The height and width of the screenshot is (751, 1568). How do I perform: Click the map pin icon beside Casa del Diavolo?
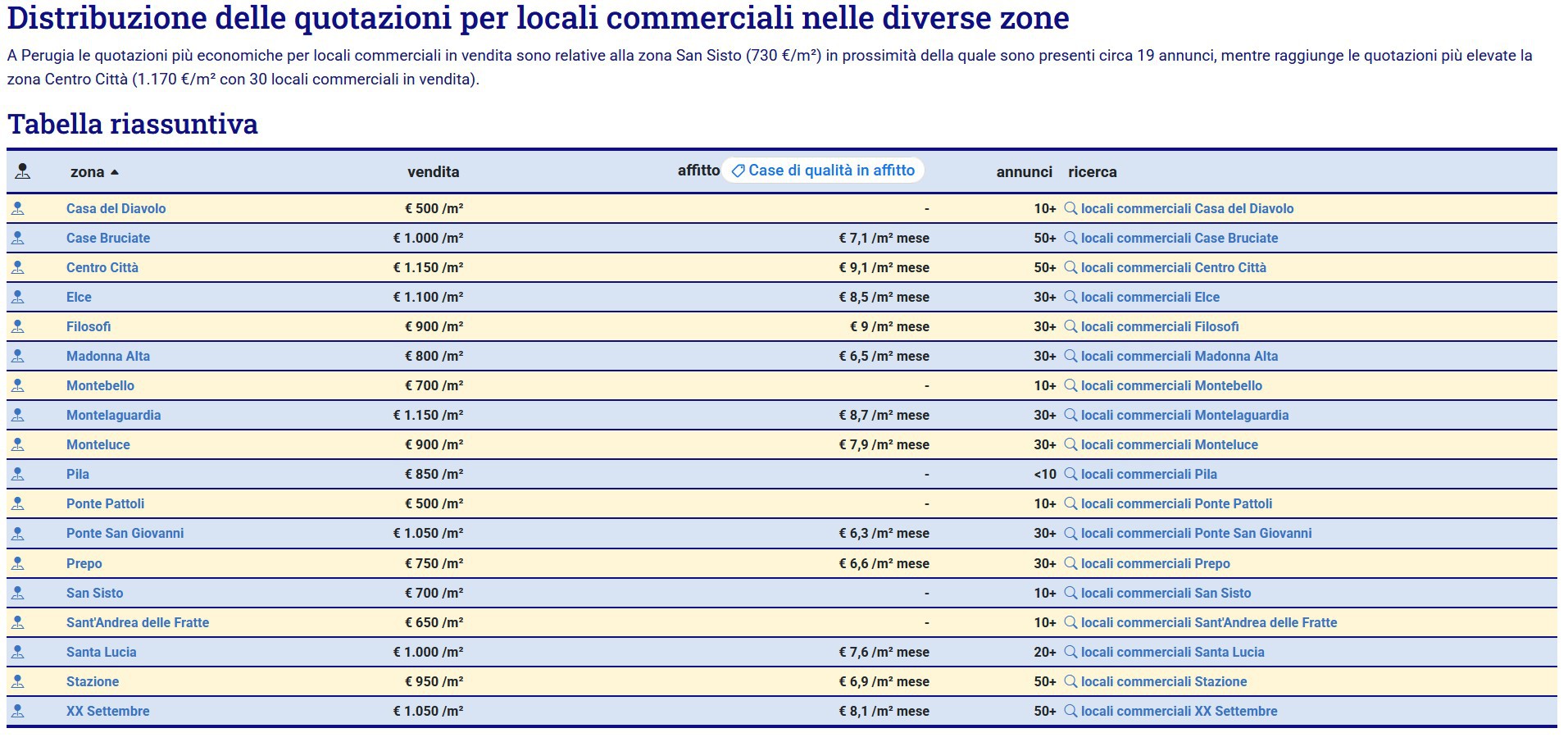point(18,208)
